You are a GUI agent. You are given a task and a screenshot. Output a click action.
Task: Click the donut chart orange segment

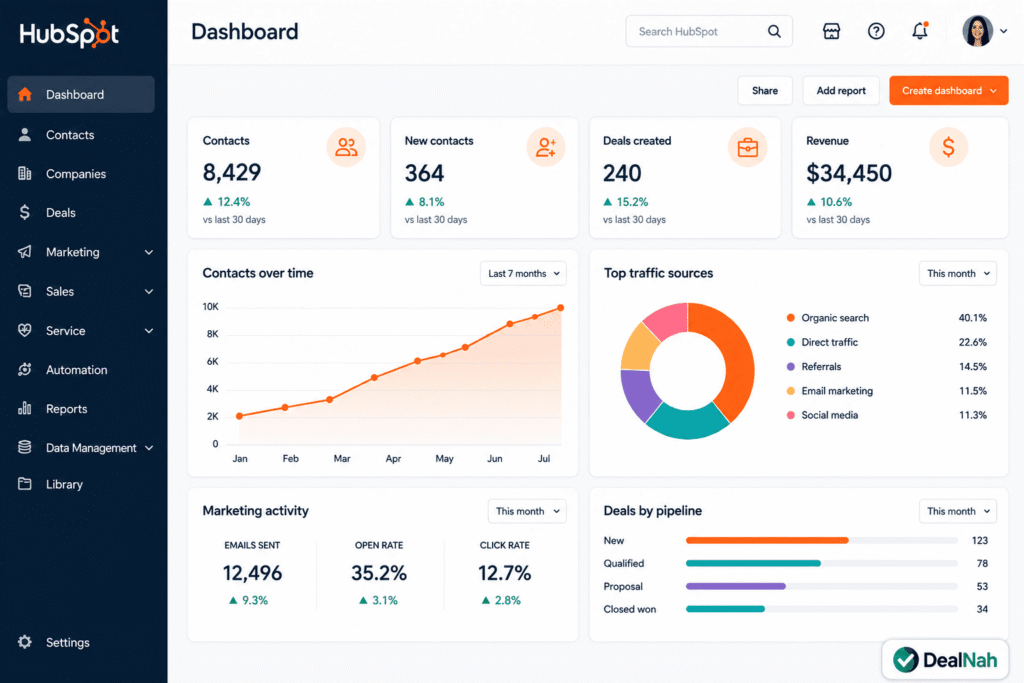(x=735, y=356)
